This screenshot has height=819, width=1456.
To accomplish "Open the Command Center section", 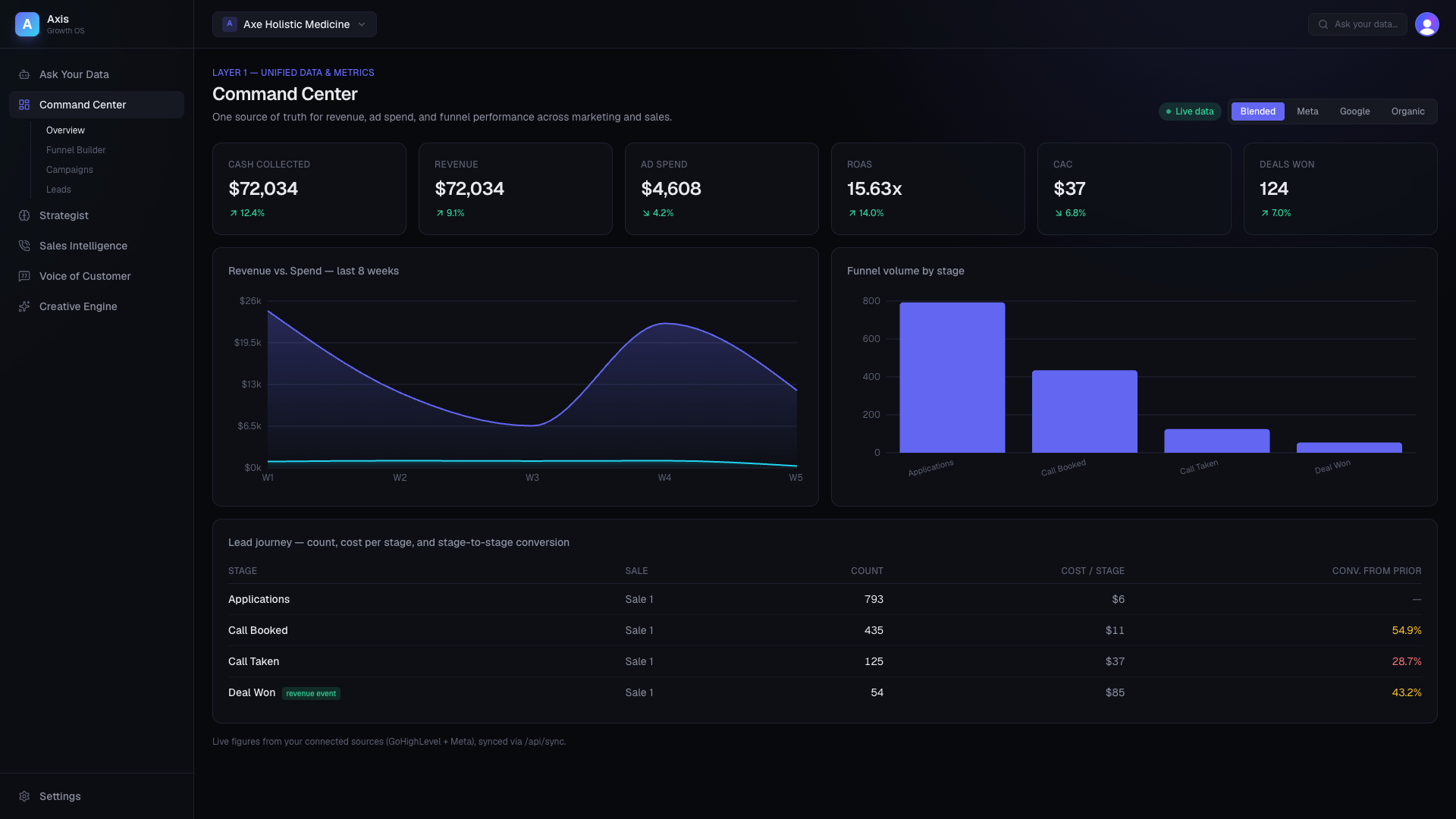I will (x=96, y=105).
